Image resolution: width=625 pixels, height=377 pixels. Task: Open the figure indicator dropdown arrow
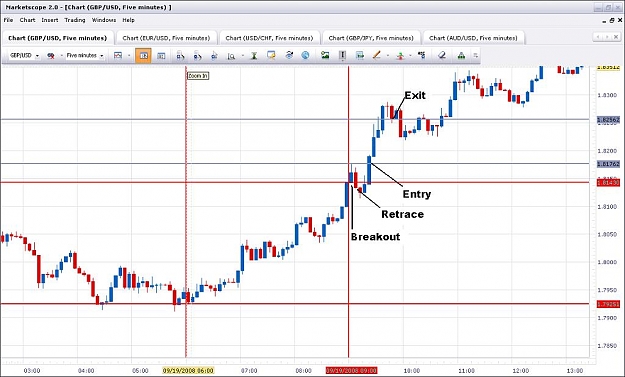coord(411,56)
